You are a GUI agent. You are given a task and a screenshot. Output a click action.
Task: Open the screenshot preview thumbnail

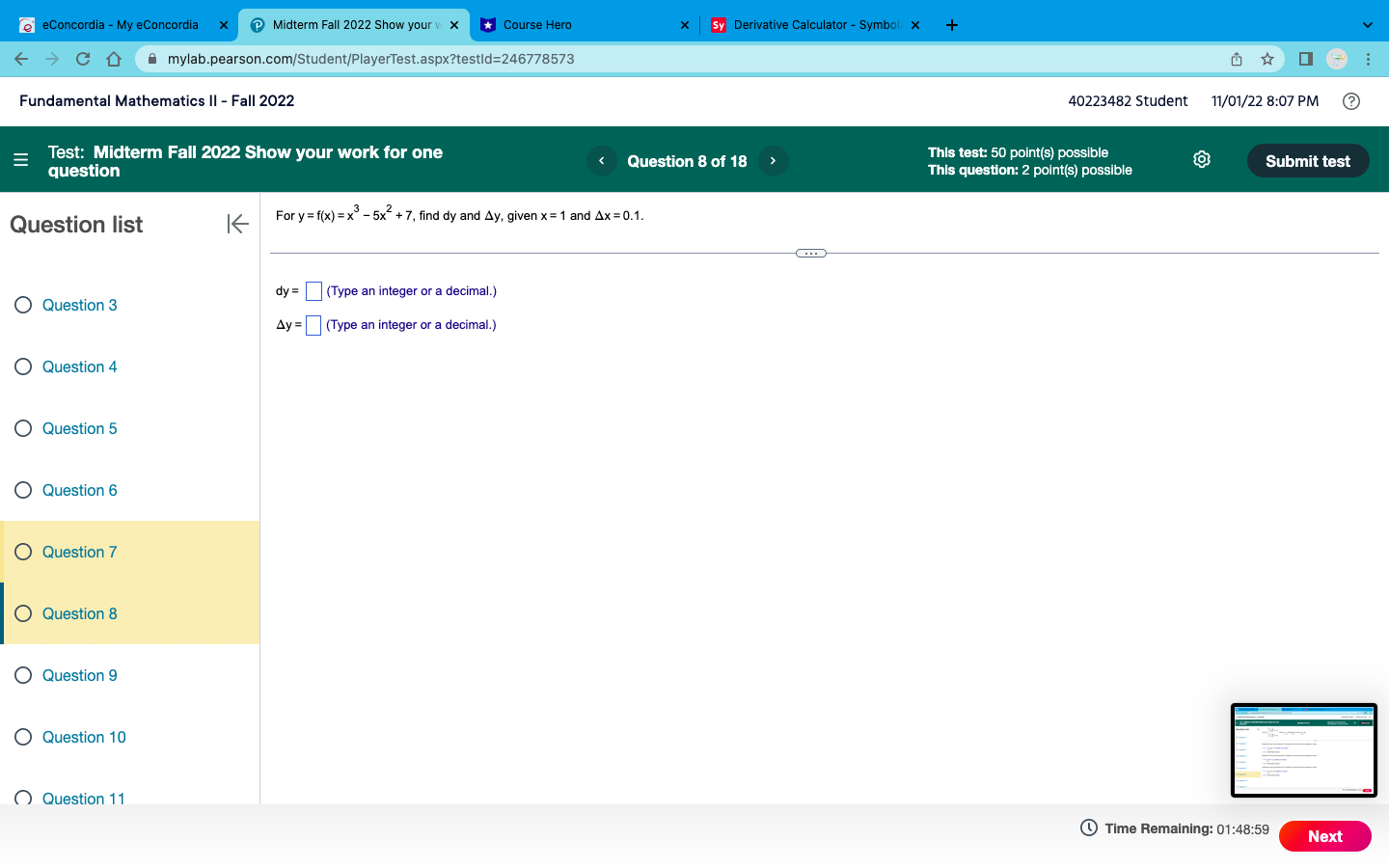click(x=1304, y=750)
